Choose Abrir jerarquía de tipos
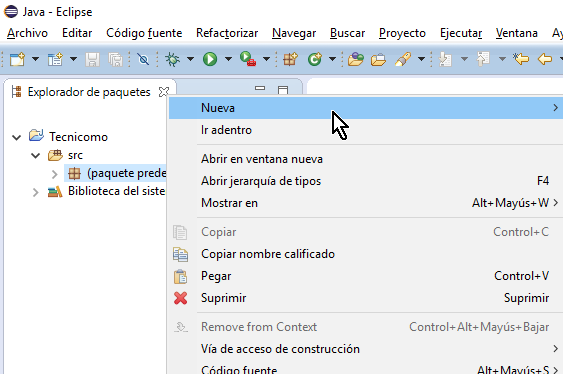Image resolution: width=563 pixels, height=374 pixels. click(x=366, y=181)
